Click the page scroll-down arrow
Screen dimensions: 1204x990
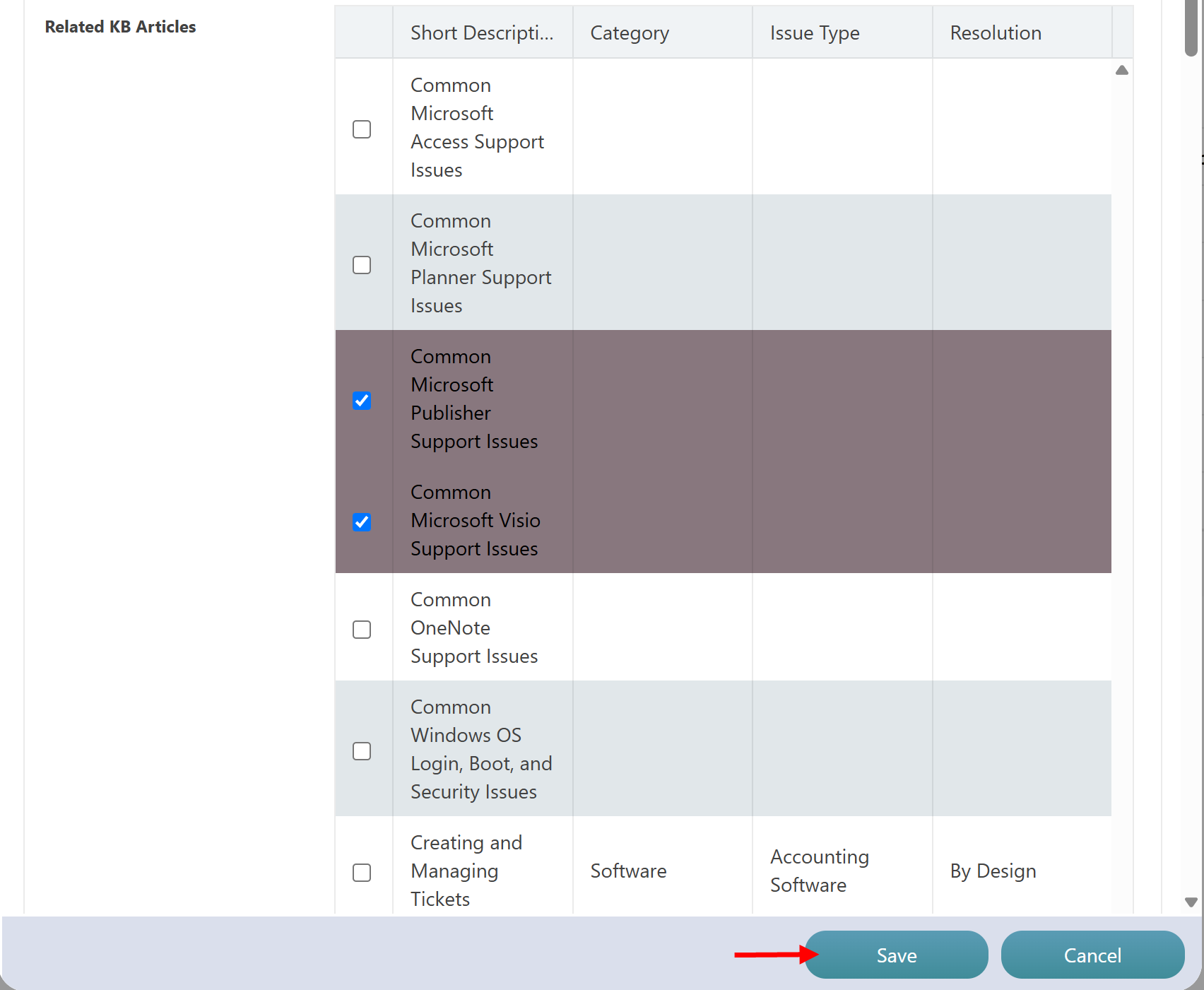pyautogui.click(x=1191, y=902)
